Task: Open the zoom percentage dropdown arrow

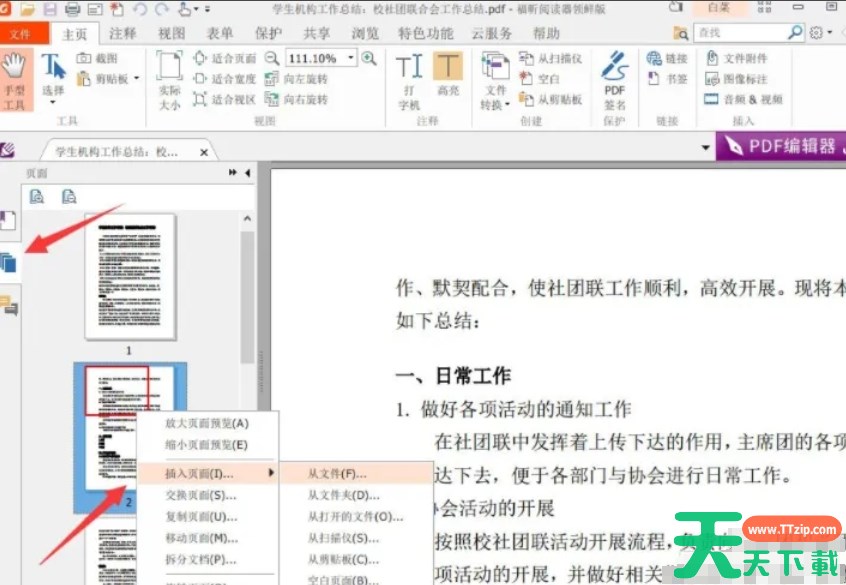Action: pos(351,58)
